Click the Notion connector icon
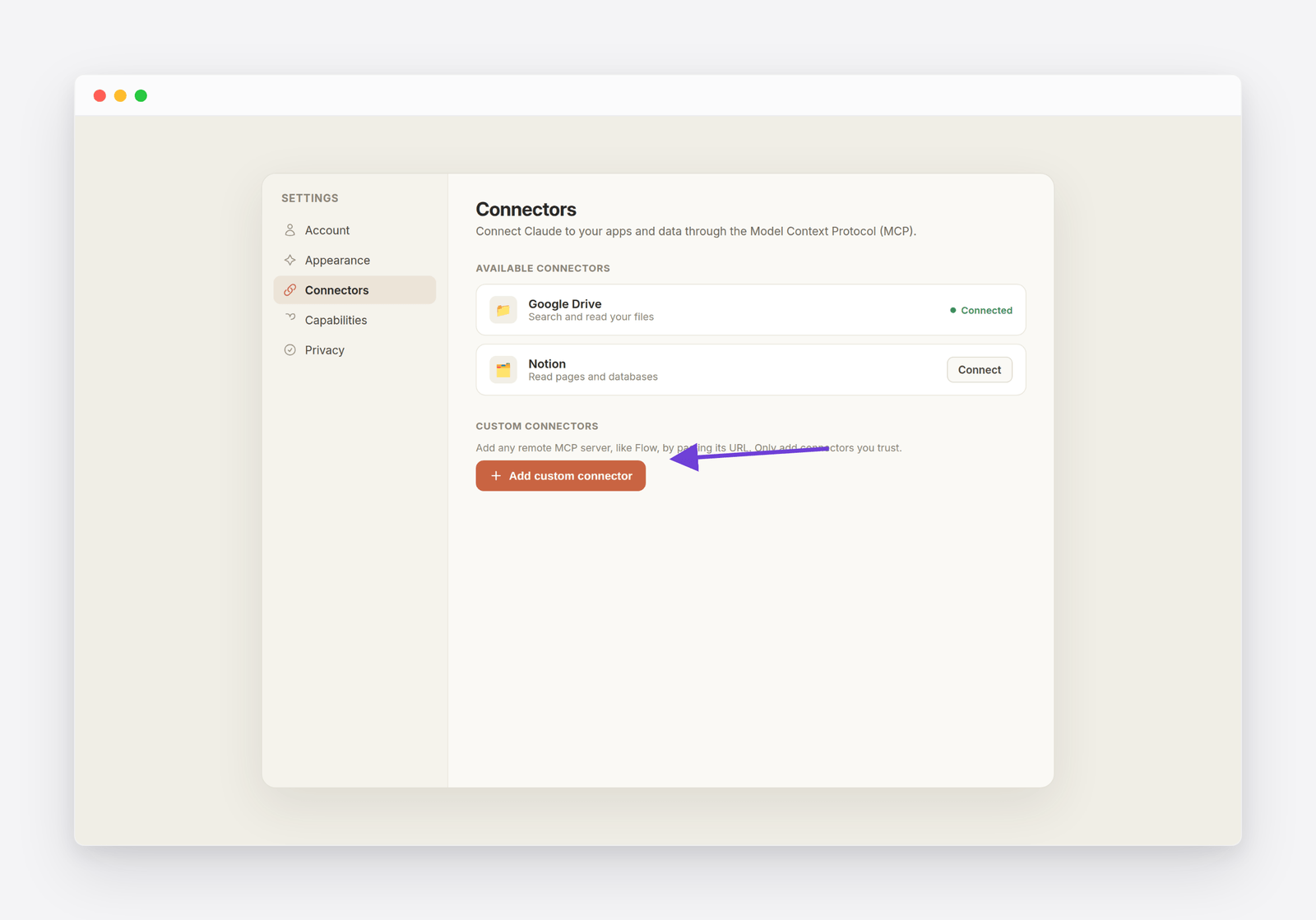The image size is (1316, 920). pyautogui.click(x=503, y=370)
